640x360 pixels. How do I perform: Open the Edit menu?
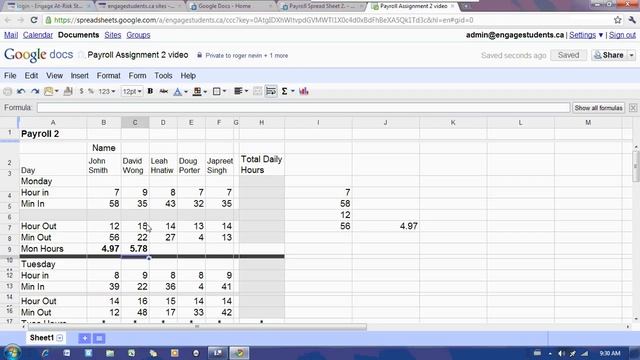(31, 76)
